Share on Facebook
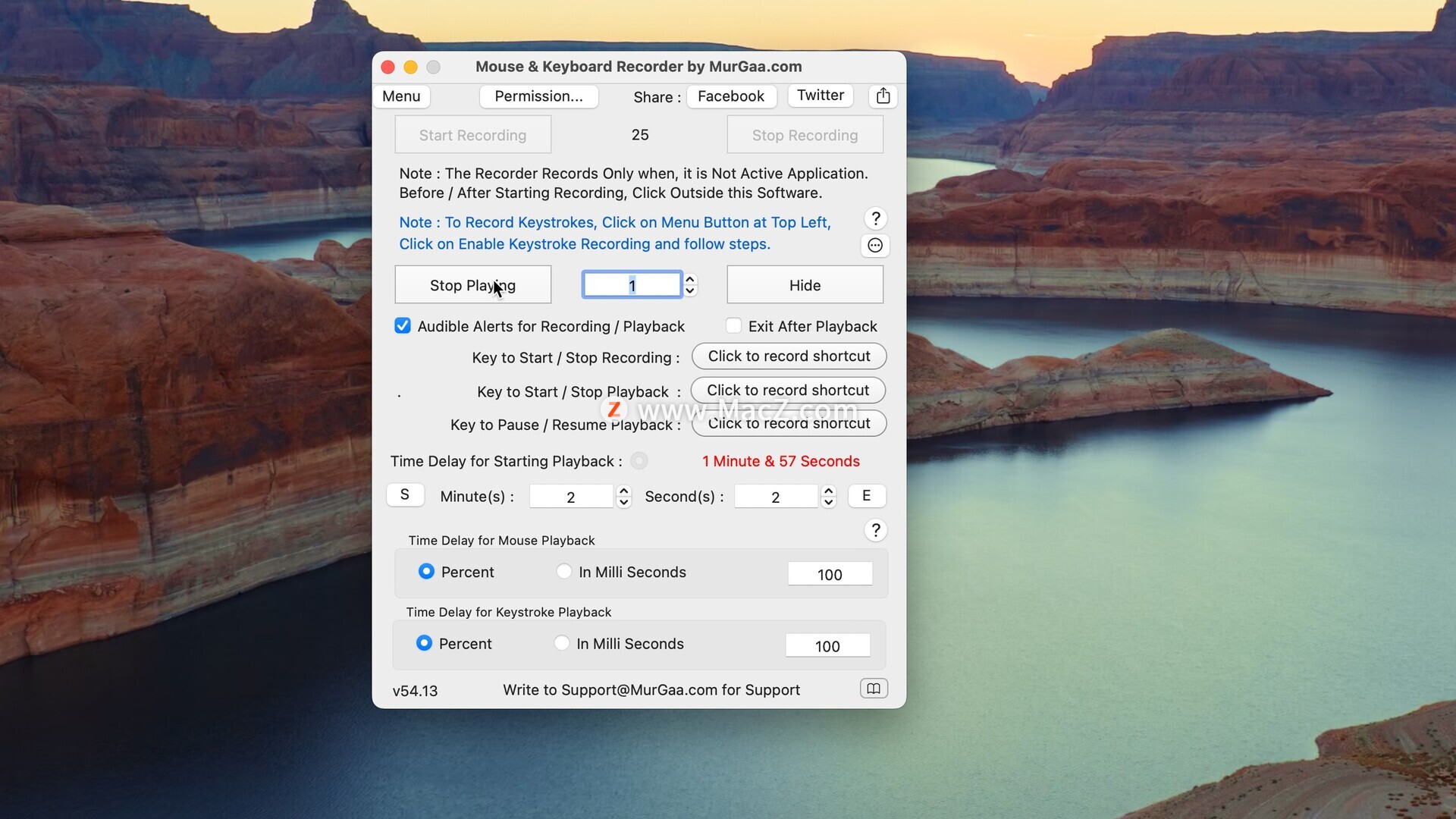Viewport: 1456px width, 819px height. point(731,96)
